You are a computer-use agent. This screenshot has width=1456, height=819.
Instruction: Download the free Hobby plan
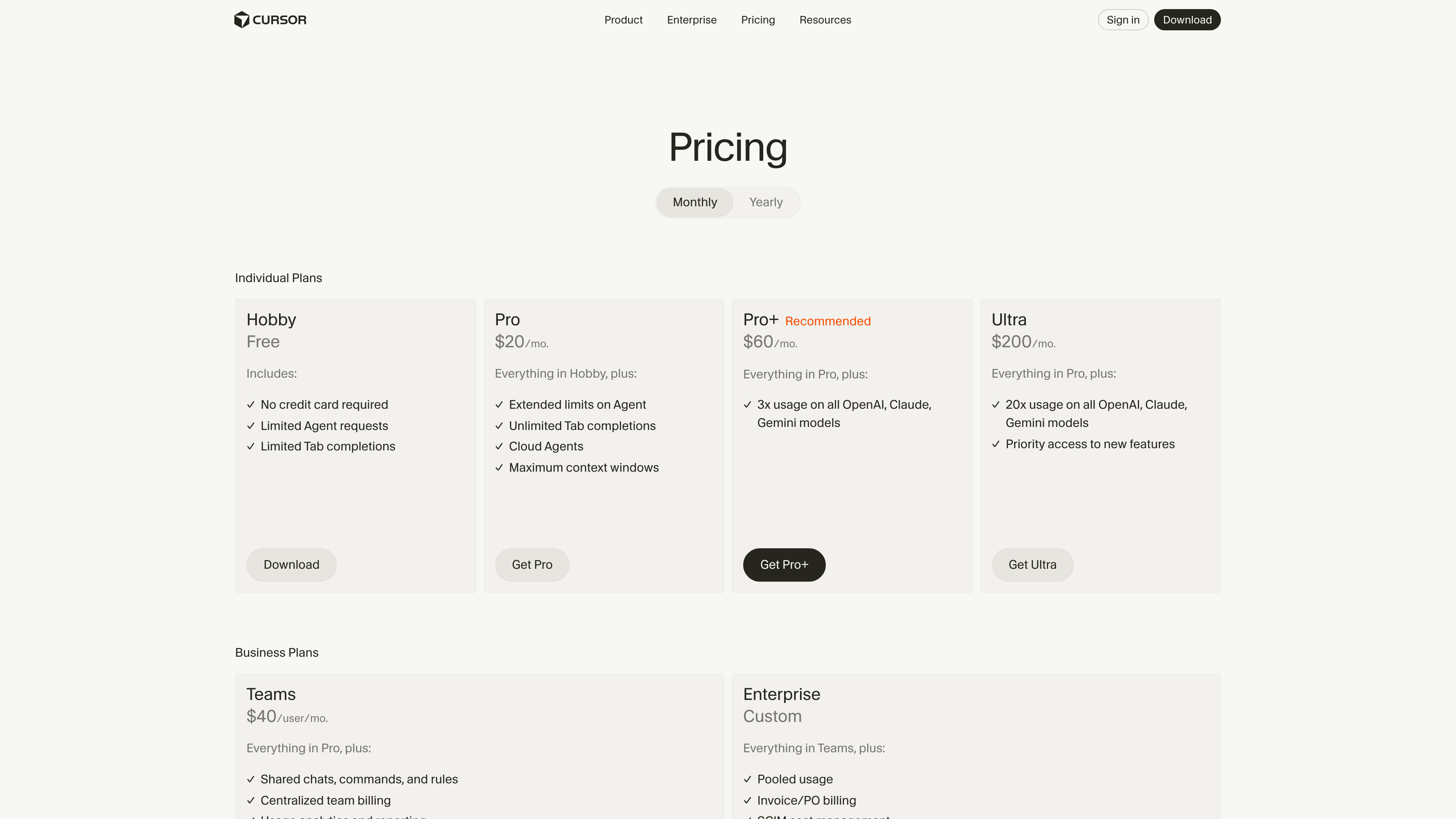pos(291,564)
